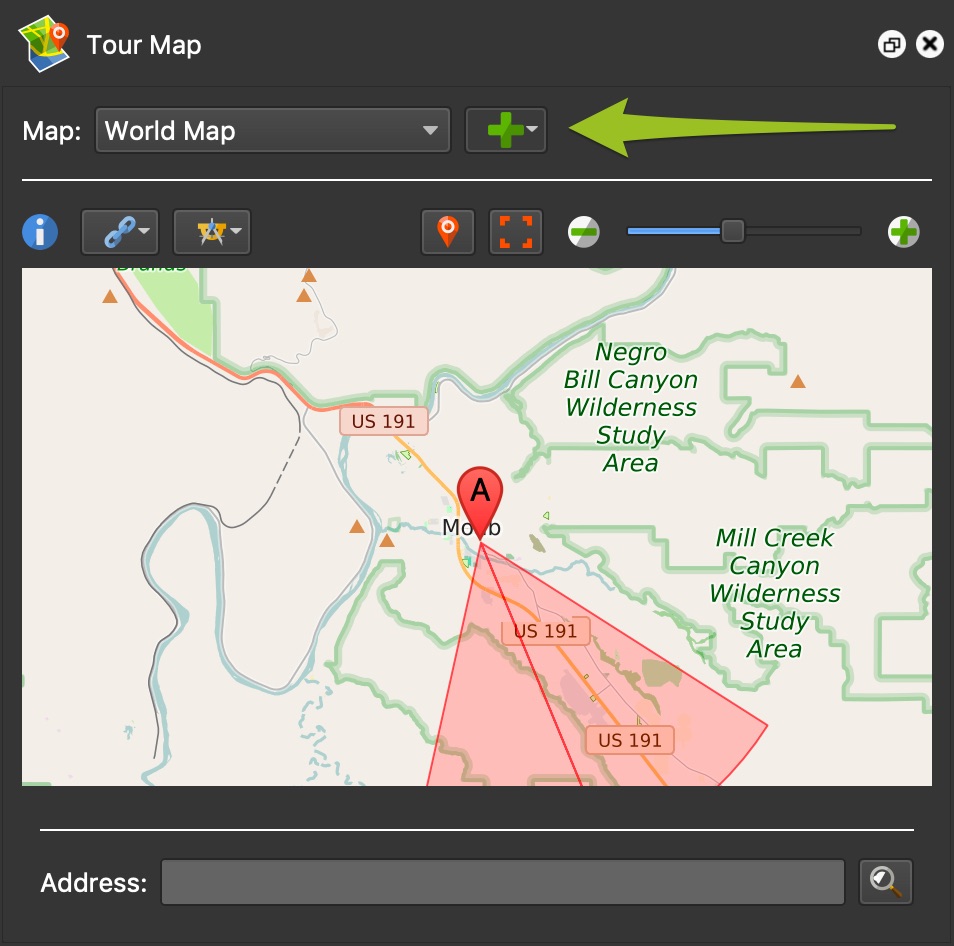
Task: Zoom out with the minus icon
Action: pyautogui.click(x=584, y=233)
